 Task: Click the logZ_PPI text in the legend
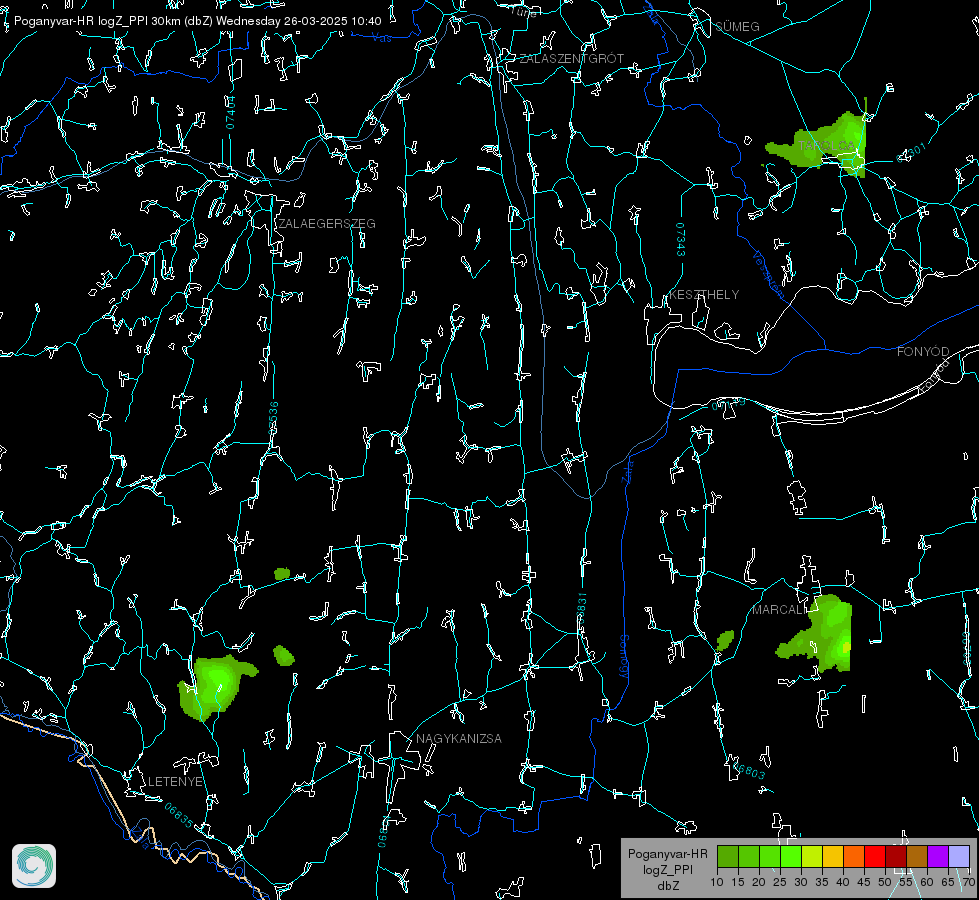668,869
